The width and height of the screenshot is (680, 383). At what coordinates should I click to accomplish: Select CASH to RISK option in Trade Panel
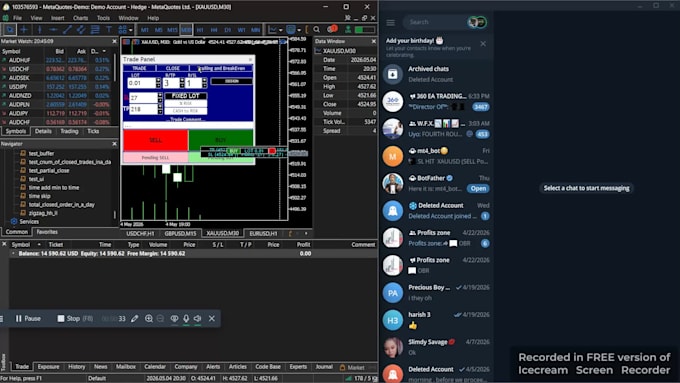point(186,111)
